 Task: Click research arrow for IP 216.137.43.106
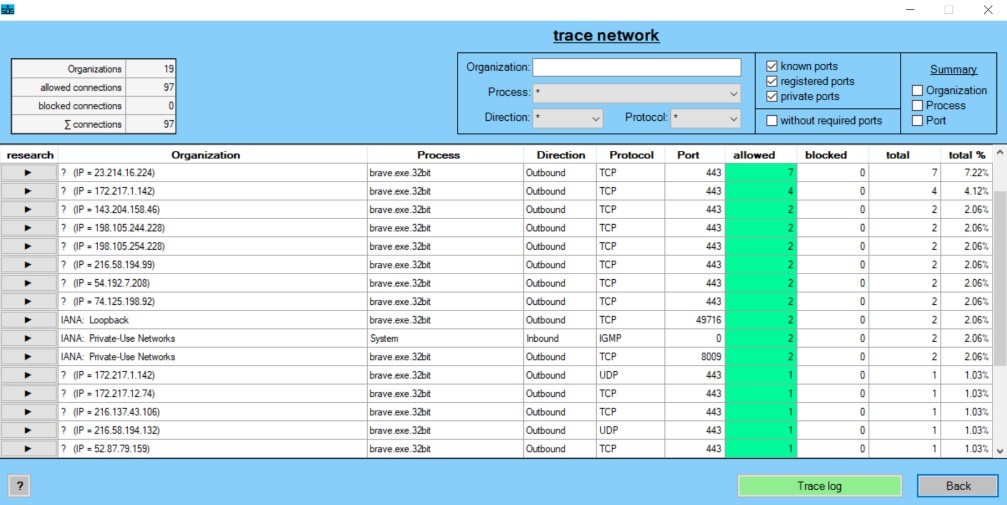(28, 412)
